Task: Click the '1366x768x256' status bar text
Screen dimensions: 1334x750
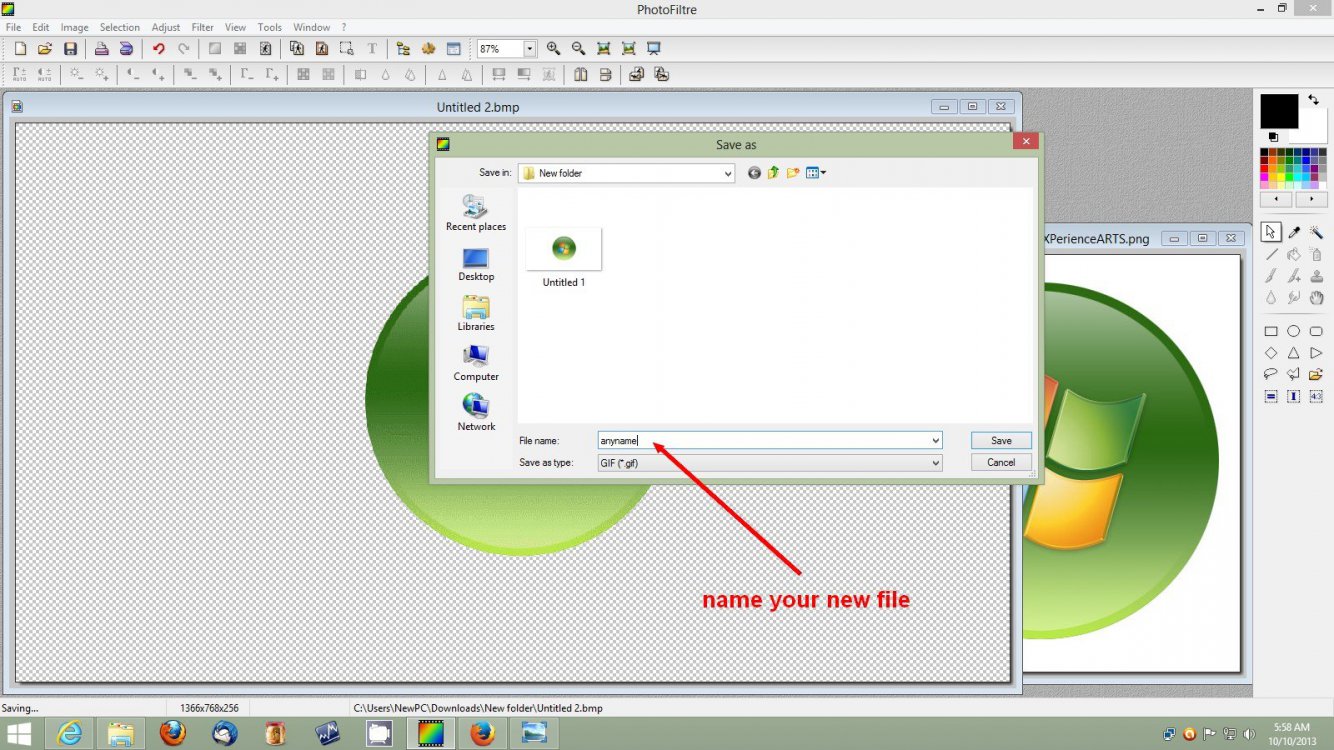Action: [x=208, y=708]
